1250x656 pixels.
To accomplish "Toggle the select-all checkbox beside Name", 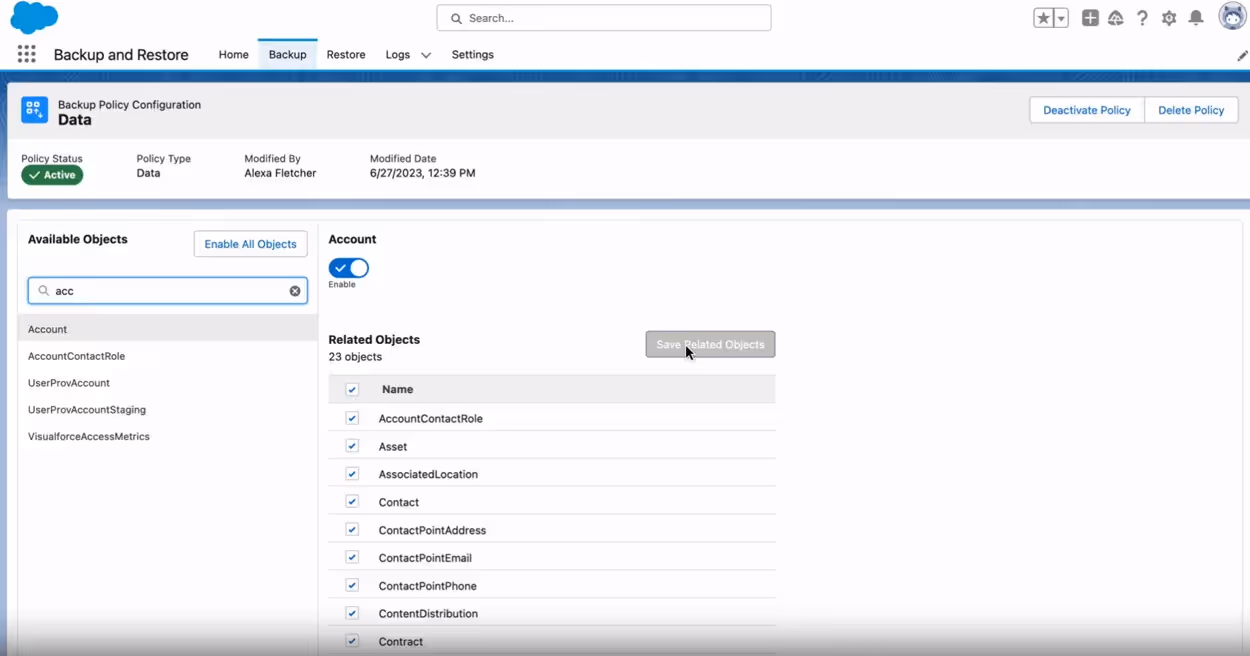I will (x=352, y=390).
